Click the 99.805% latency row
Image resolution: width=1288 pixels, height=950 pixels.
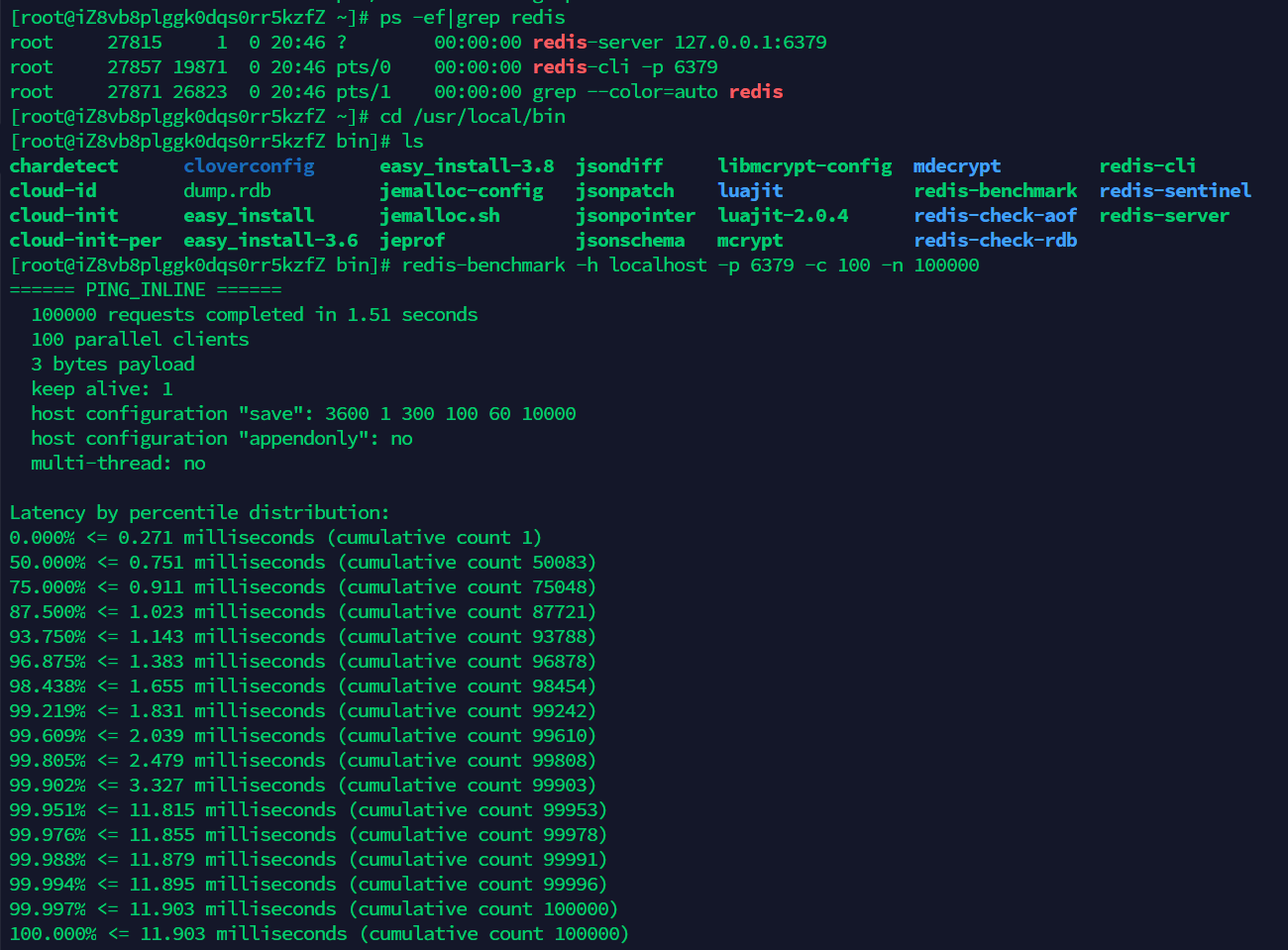coord(303,761)
